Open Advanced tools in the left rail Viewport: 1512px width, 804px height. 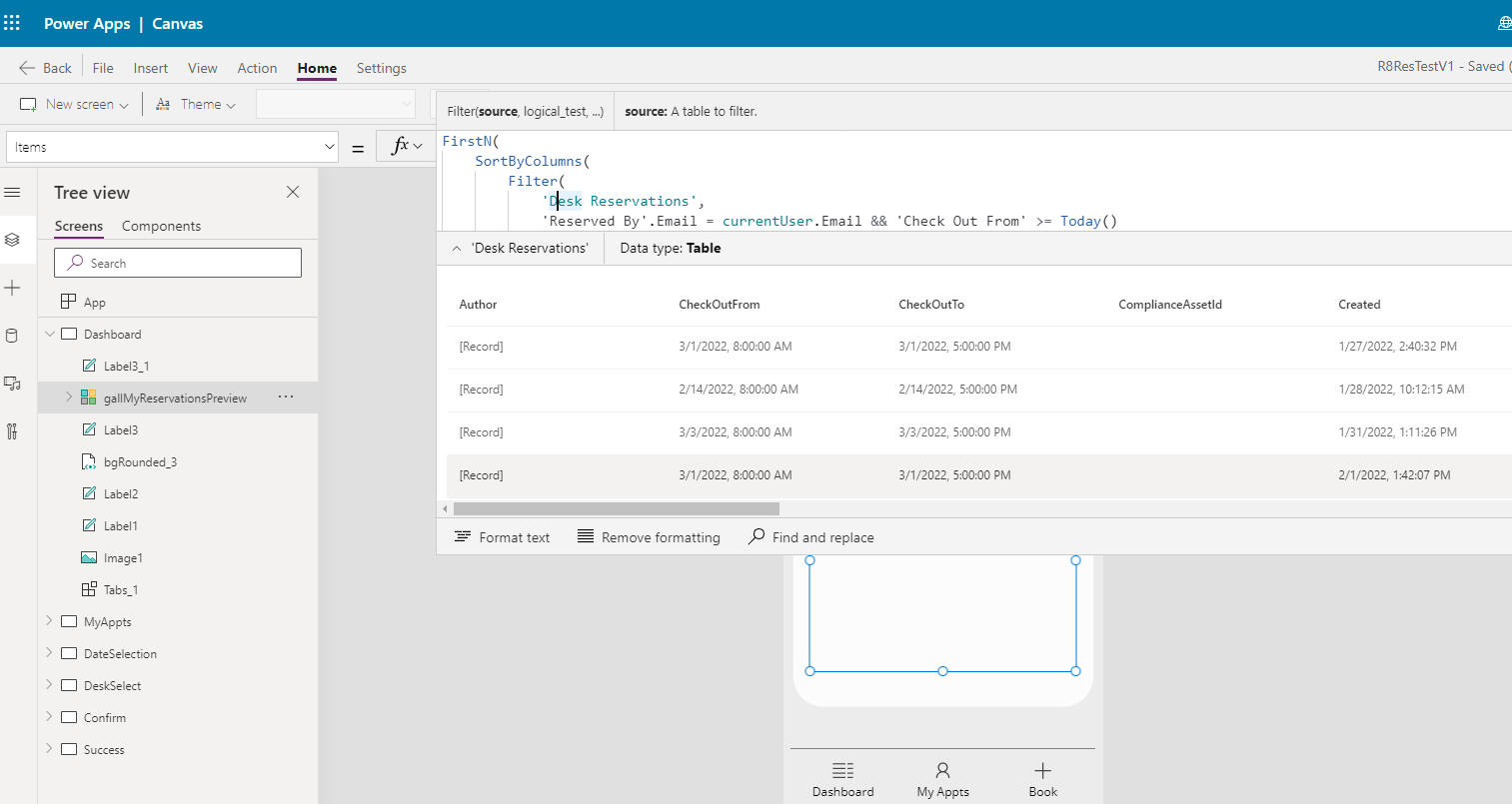[x=12, y=431]
